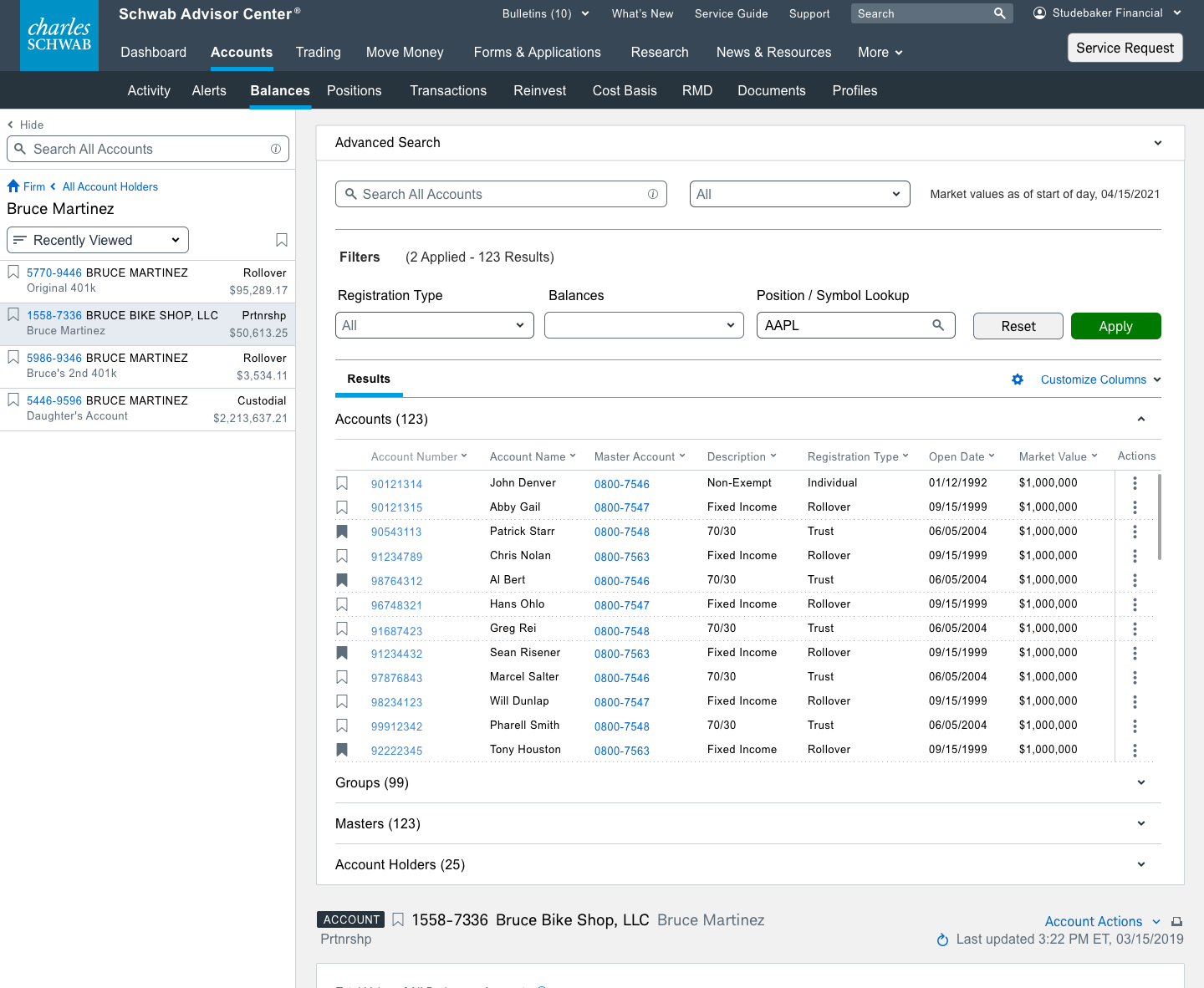The height and width of the screenshot is (988, 1204).
Task: Open the More navigation menu
Action: [x=880, y=52]
